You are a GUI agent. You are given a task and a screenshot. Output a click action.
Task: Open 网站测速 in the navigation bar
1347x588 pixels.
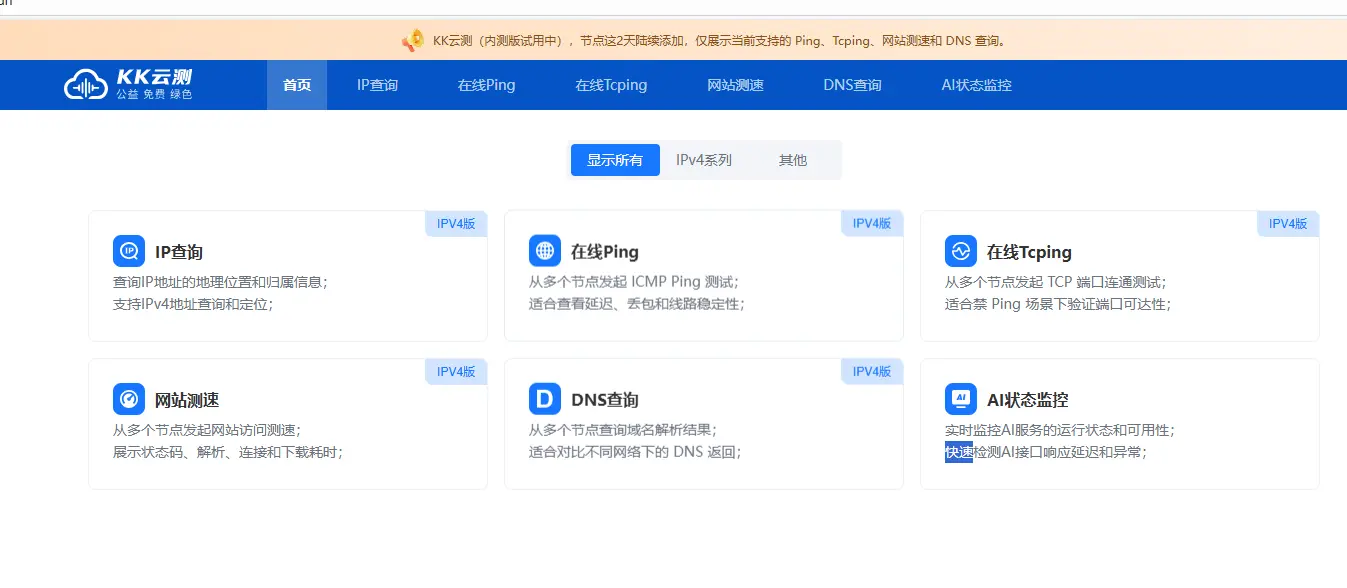pyautogui.click(x=735, y=85)
